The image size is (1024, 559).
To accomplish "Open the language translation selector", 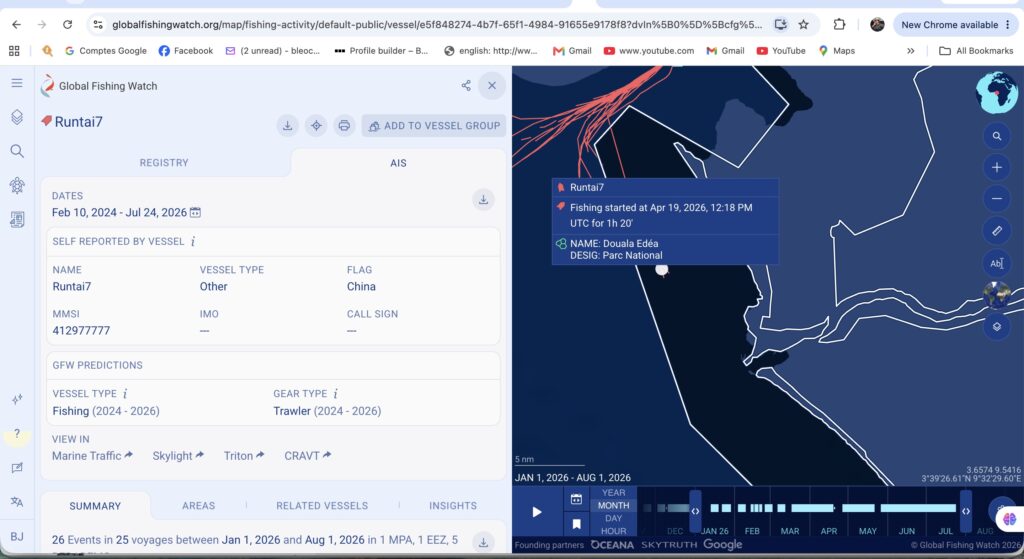I will [17, 502].
